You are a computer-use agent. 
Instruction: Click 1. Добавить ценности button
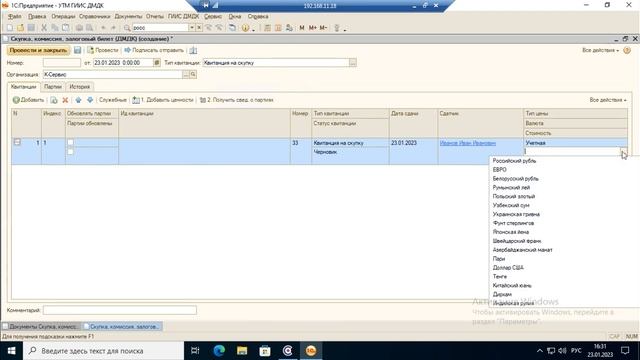click(x=162, y=100)
